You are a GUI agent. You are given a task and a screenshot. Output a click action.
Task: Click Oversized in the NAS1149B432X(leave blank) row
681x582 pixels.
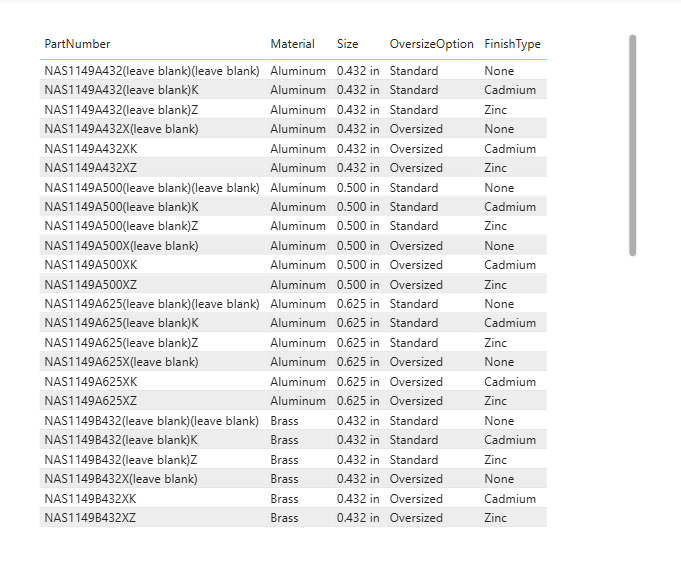point(416,479)
